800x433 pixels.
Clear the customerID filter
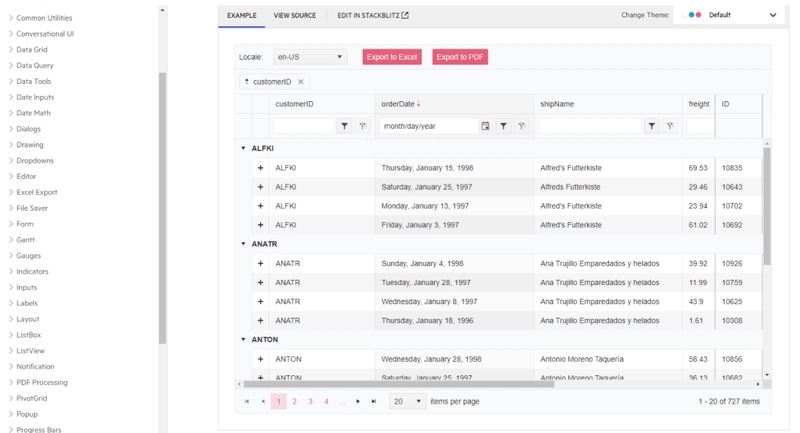click(x=362, y=126)
